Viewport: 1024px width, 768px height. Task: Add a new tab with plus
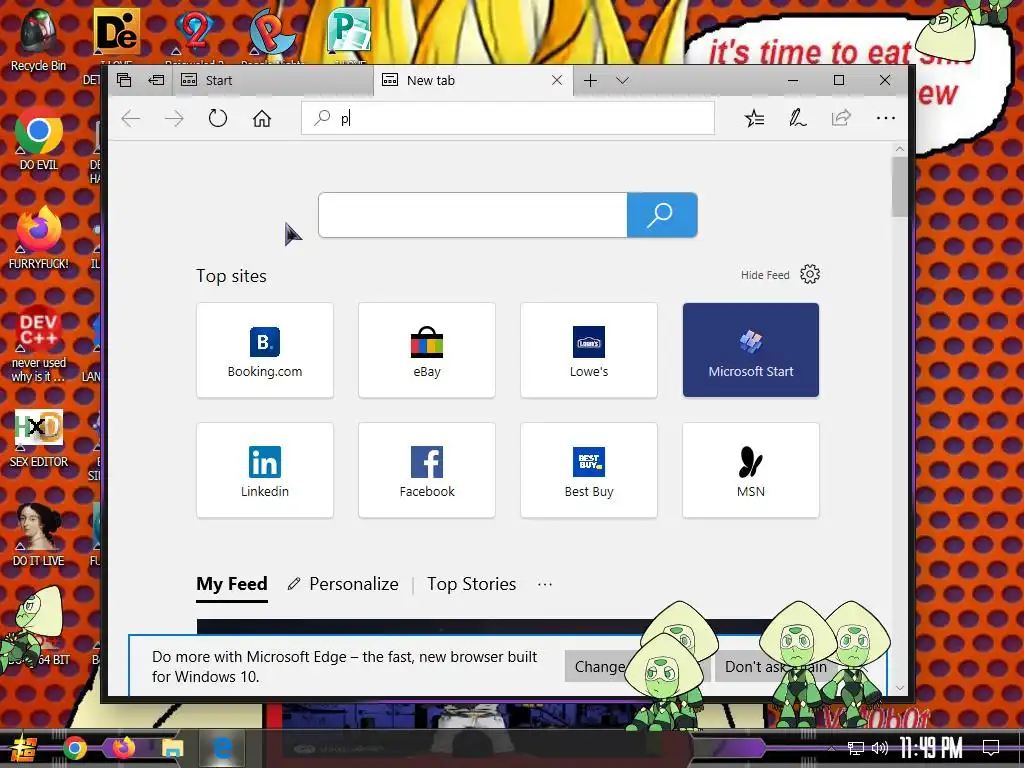[590, 80]
